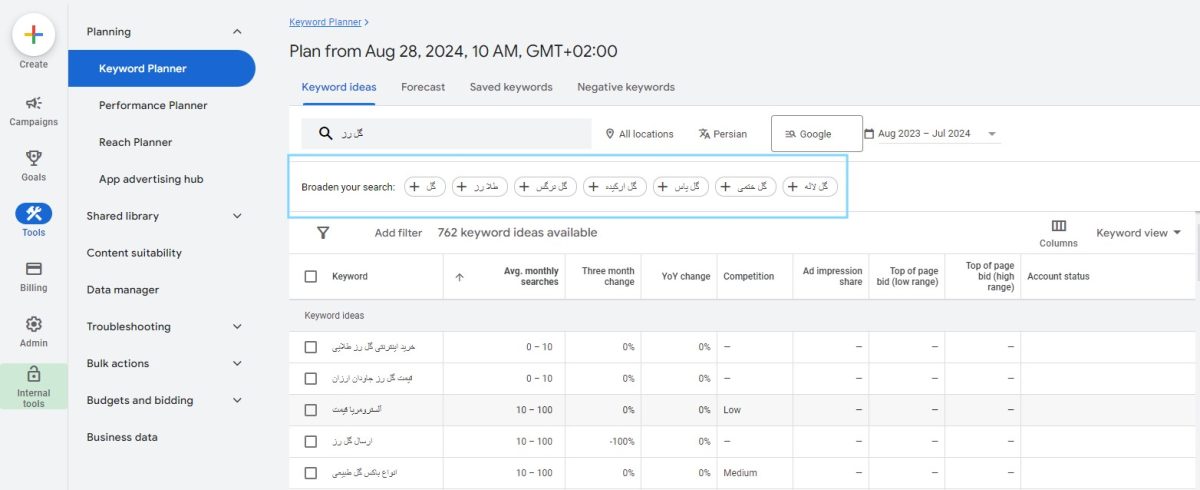Switch to the Keyword ideas tab
Screen dimensions: 1200x490
coord(339,87)
